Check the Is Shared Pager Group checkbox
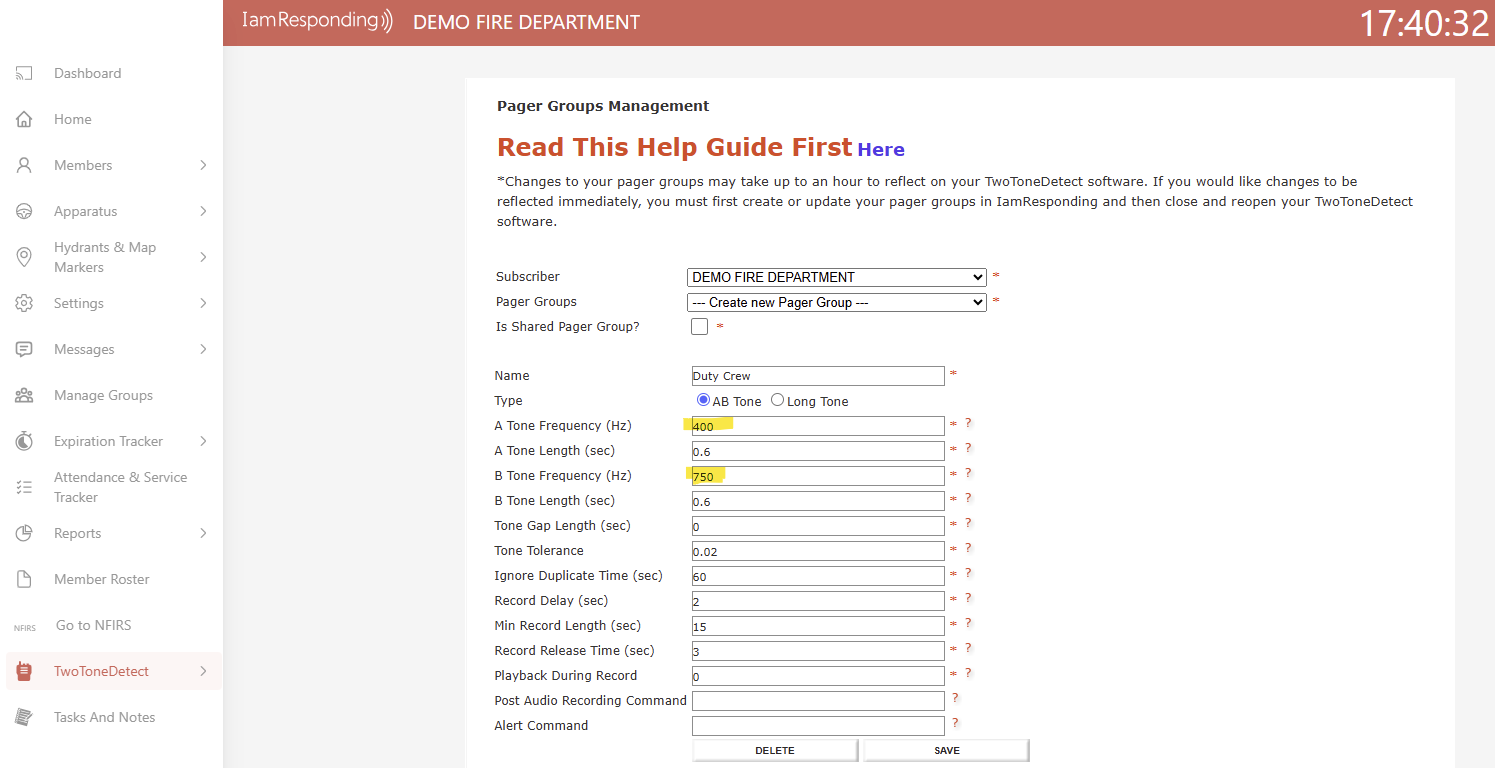 tap(699, 327)
